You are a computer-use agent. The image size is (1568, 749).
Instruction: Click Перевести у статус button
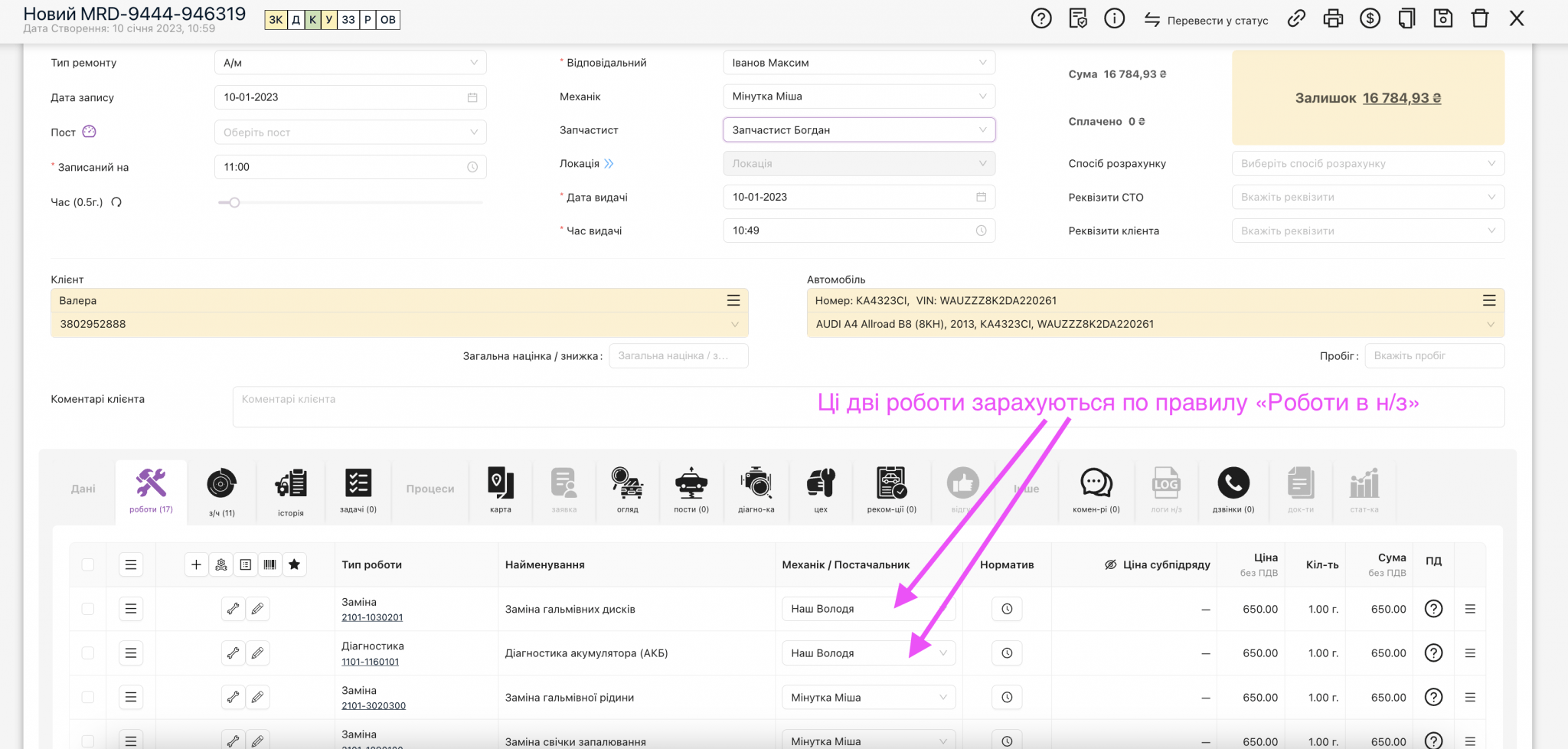click(1206, 21)
